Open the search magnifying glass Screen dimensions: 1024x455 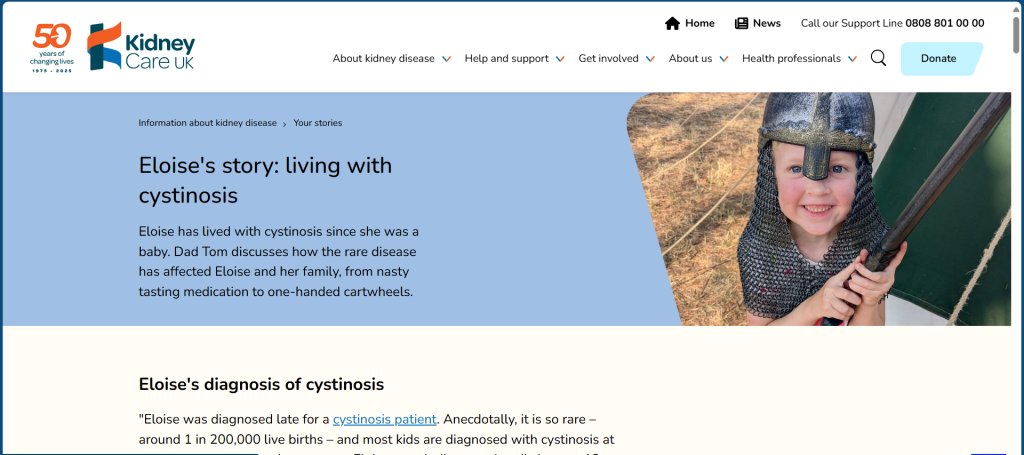(x=878, y=58)
